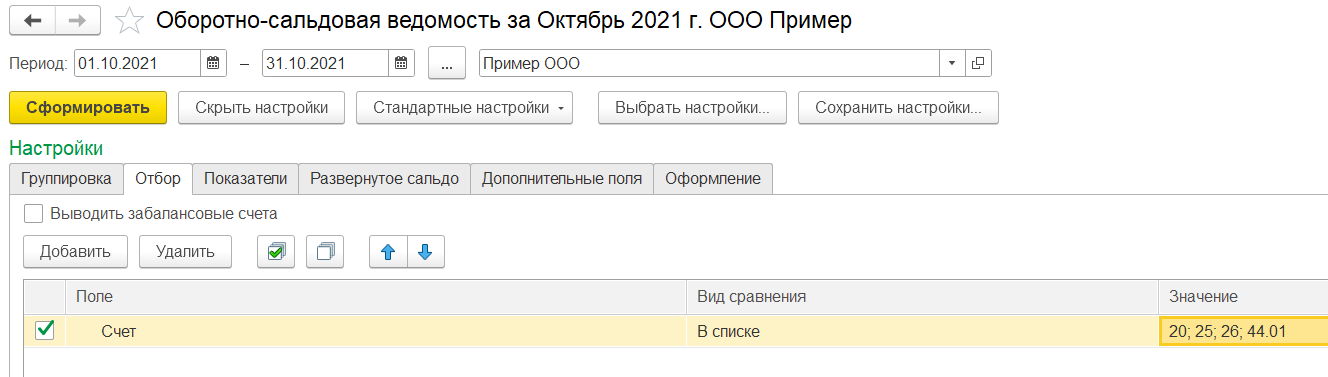Open organization card via the open-form icon
The height and width of the screenshot is (377, 1328).
[977, 63]
